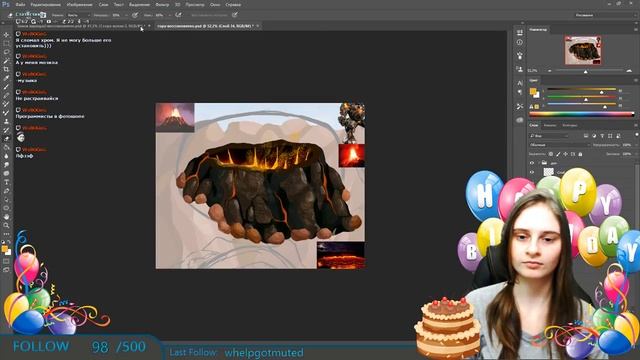This screenshot has width=640, height=360.
Task: Open the Navigator panel menu
Action: coord(636,29)
